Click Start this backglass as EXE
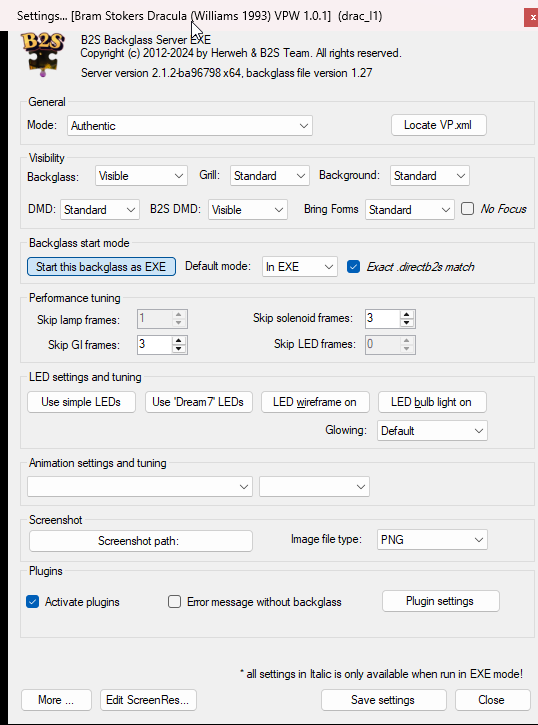 point(101,267)
